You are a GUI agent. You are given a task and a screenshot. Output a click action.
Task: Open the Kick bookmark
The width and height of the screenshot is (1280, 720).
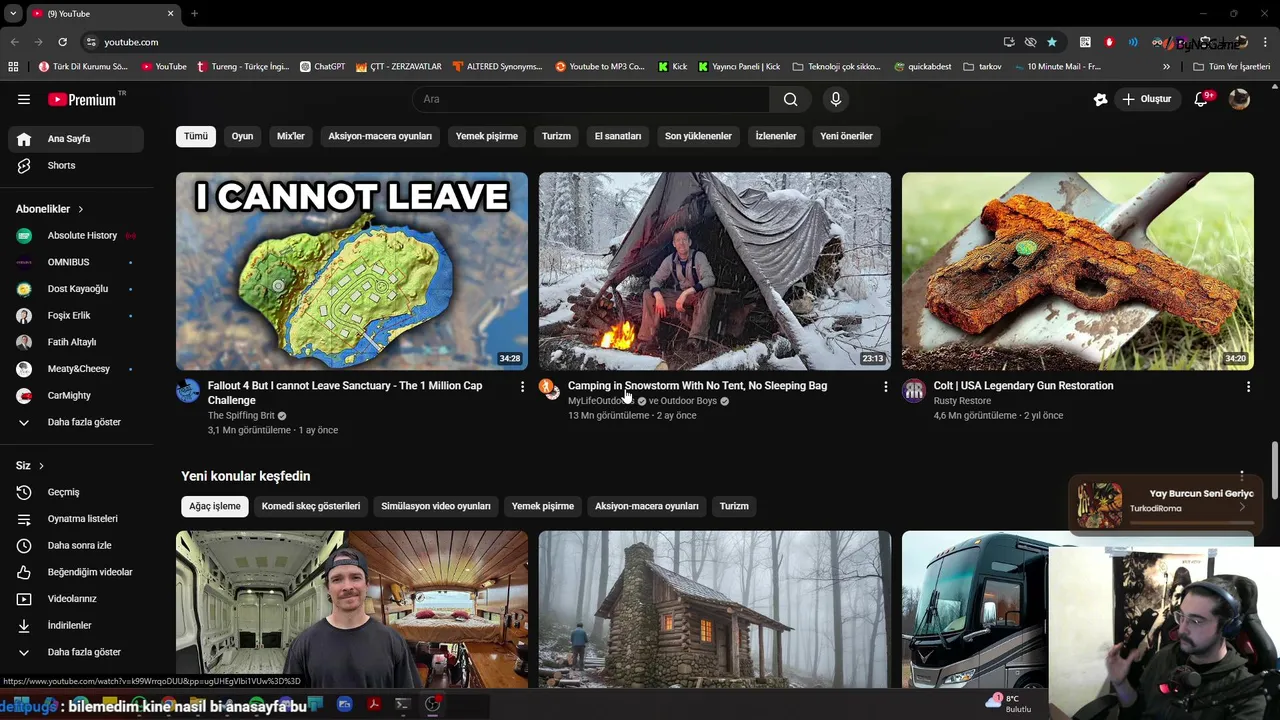672,67
